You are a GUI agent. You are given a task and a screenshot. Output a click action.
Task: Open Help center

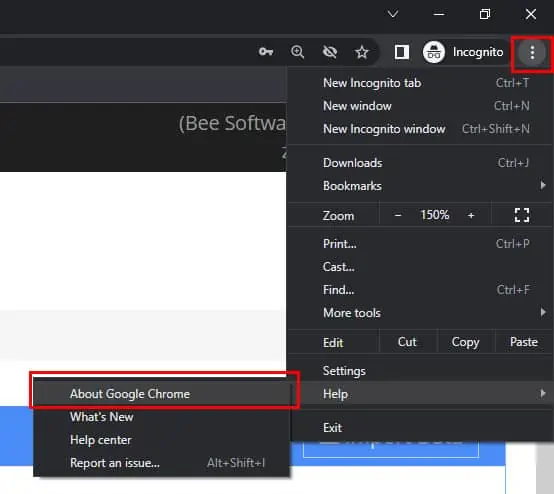(162, 440)
